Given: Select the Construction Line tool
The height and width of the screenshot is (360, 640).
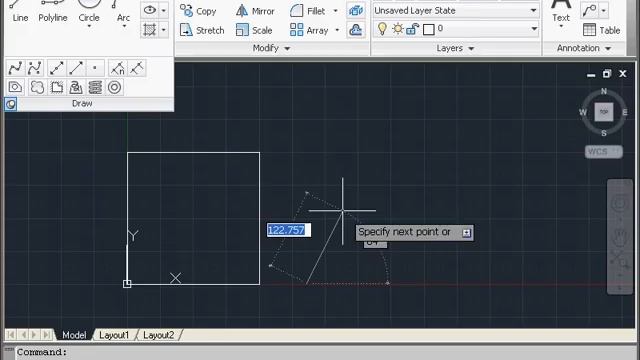Looking at the screenshot, I should pos(56,68).
